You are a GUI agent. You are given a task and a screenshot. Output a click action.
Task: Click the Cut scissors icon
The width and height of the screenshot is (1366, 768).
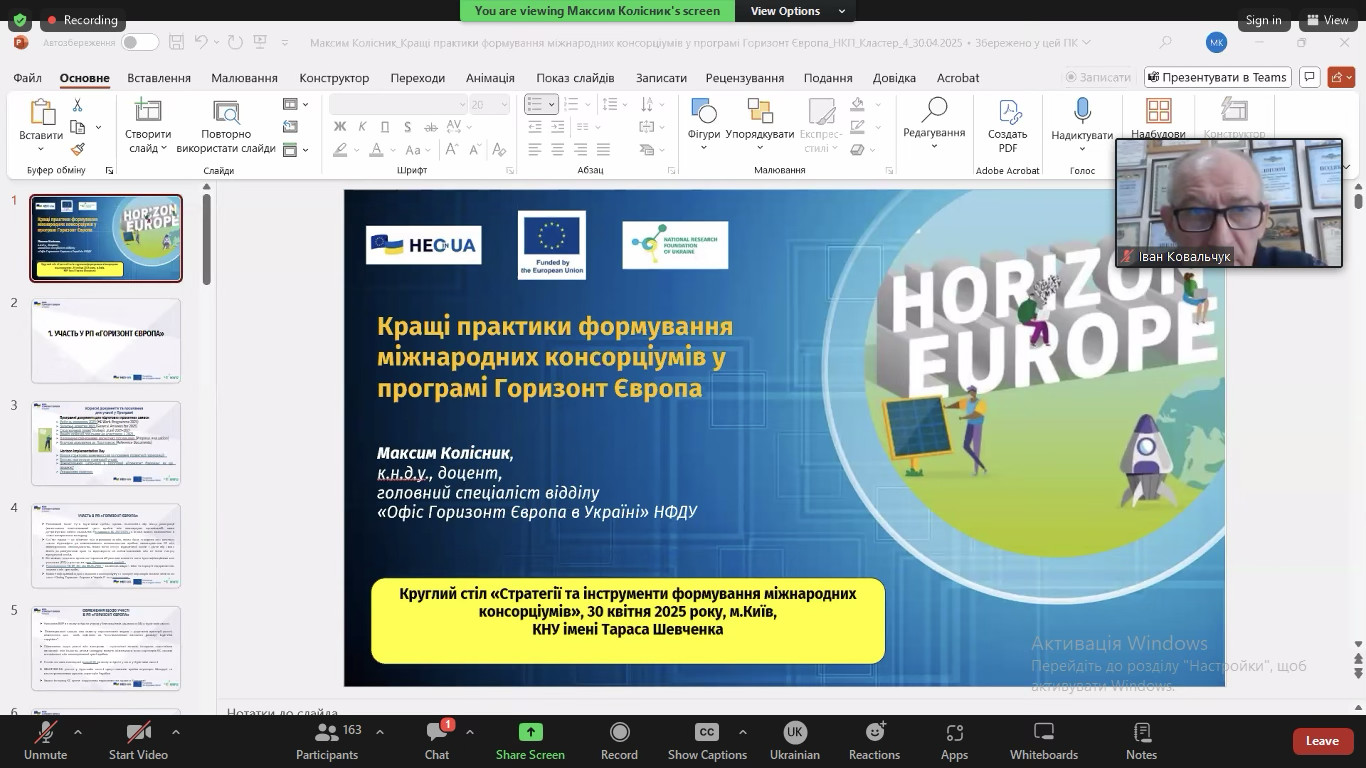click(77, 105)
